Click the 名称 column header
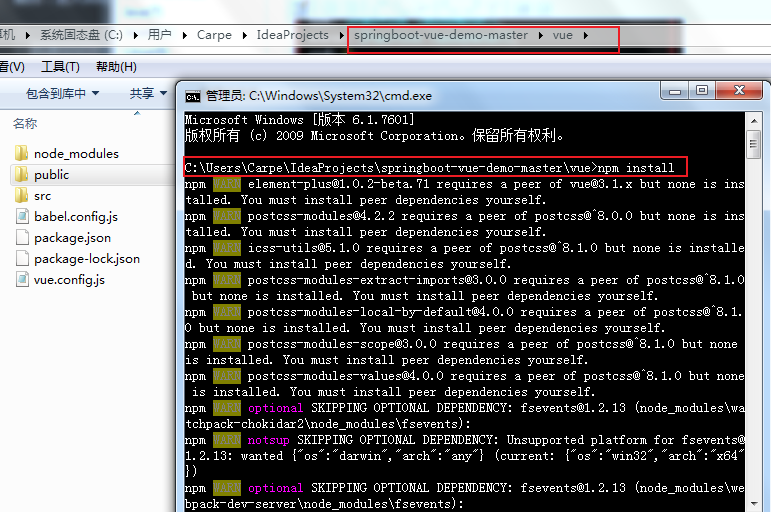 point(25,123)
